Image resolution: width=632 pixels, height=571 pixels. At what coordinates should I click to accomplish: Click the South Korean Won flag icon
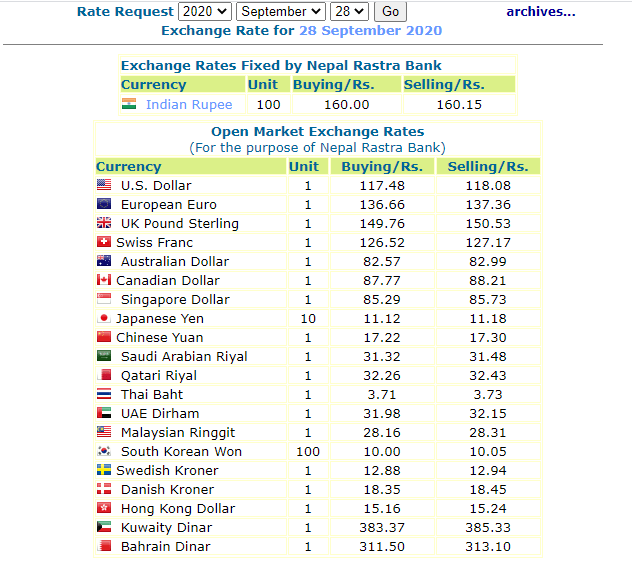click(x=104, y=451)
